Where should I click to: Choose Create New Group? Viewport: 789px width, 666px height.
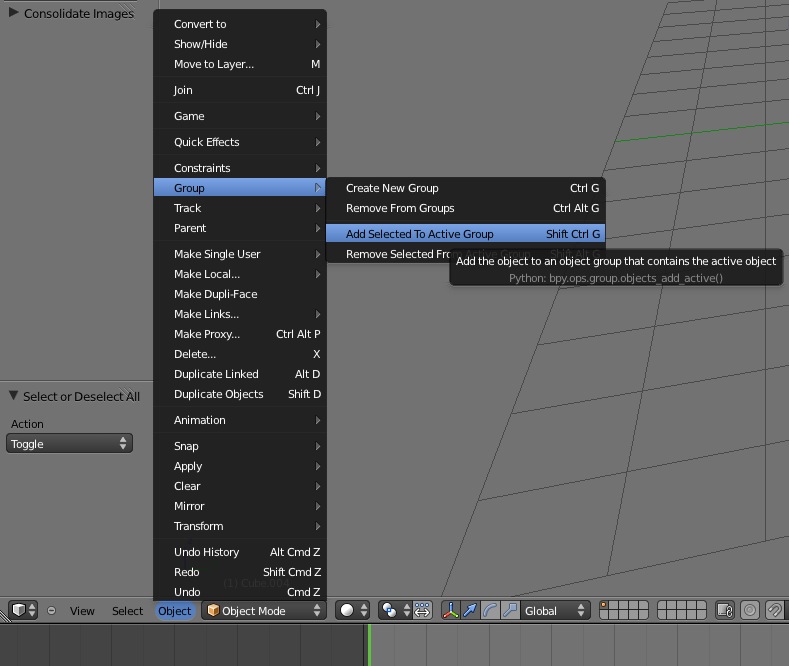465,188
